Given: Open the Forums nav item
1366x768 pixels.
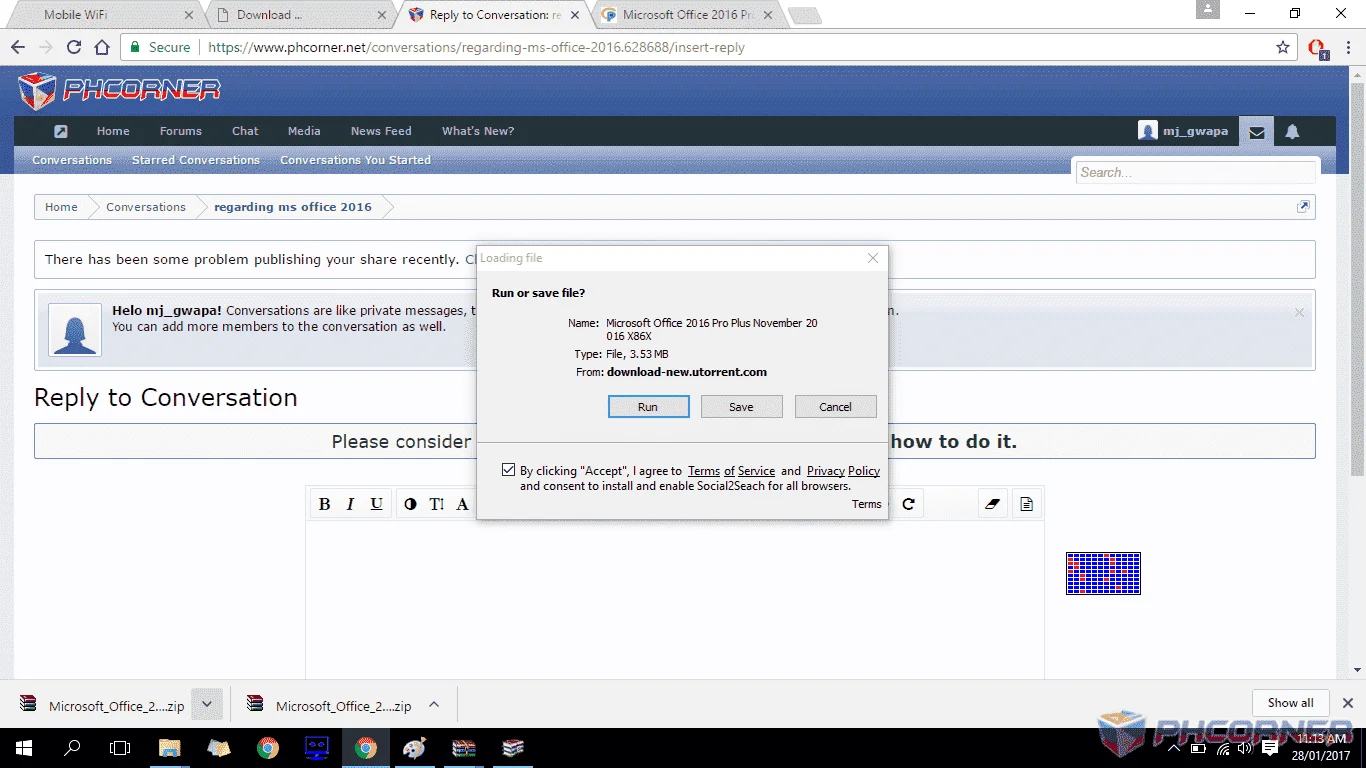Looking at the screenshot, I should [181, 131].
